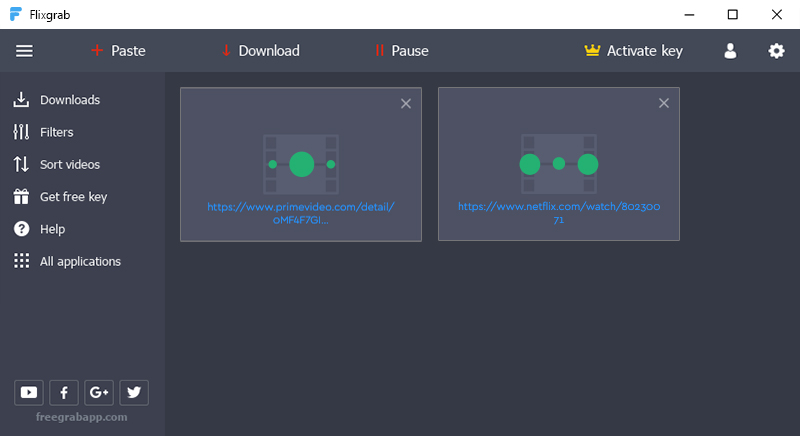The image size is (800, 436).
Task: Open Activate key dialog
Action: click(x=644, y=51)
